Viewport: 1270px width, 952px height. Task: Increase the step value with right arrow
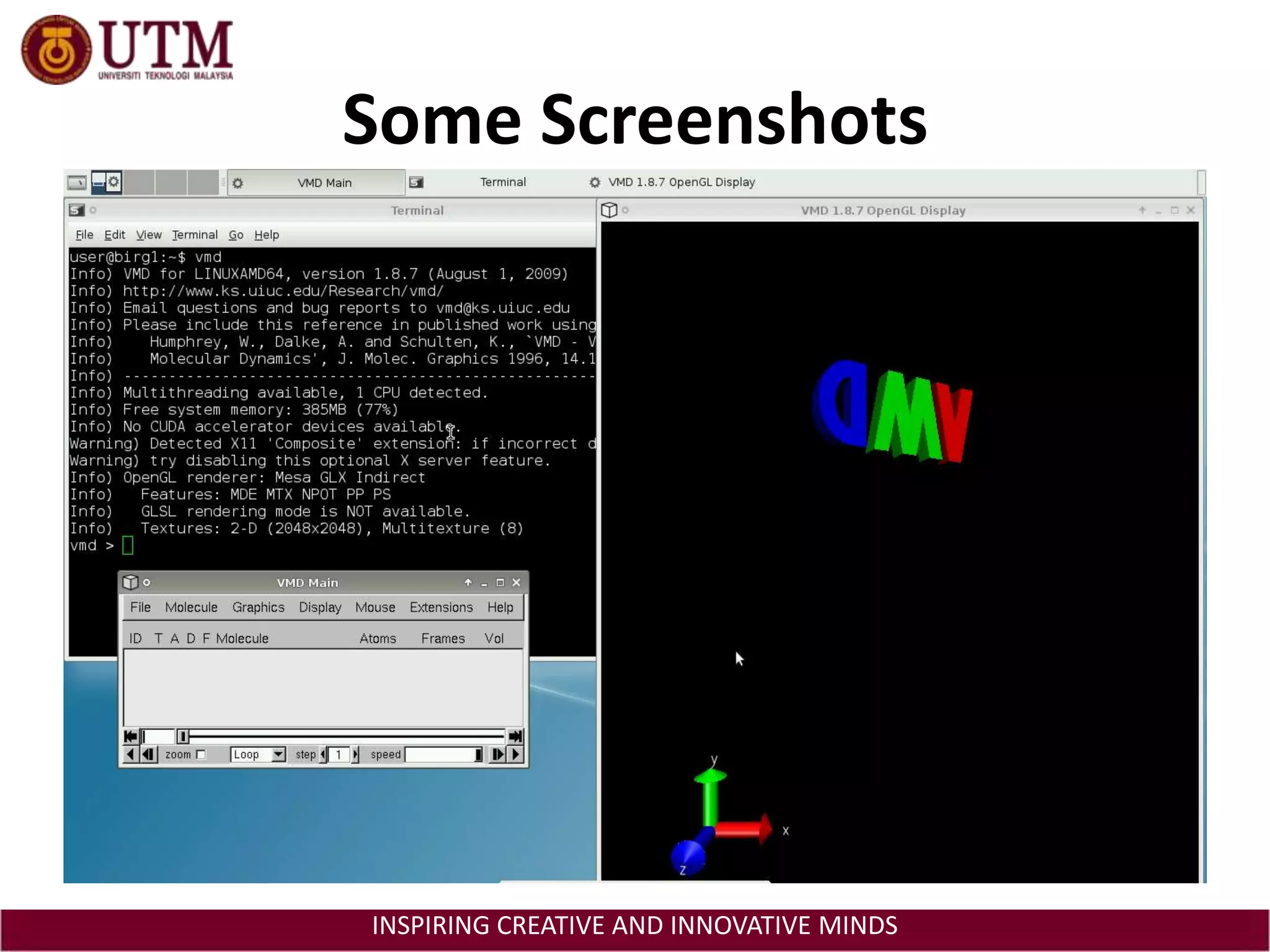[x=355, y=754]
